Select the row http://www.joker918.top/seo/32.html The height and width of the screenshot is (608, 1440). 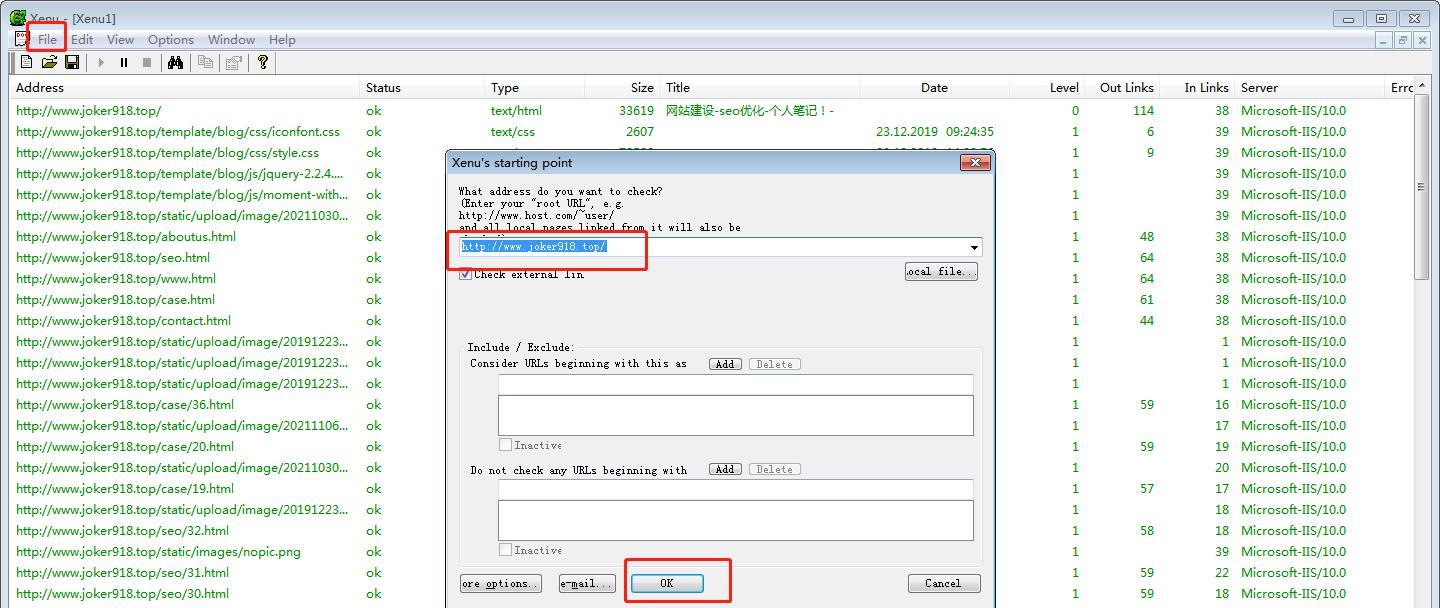click(x=713, y=531)
